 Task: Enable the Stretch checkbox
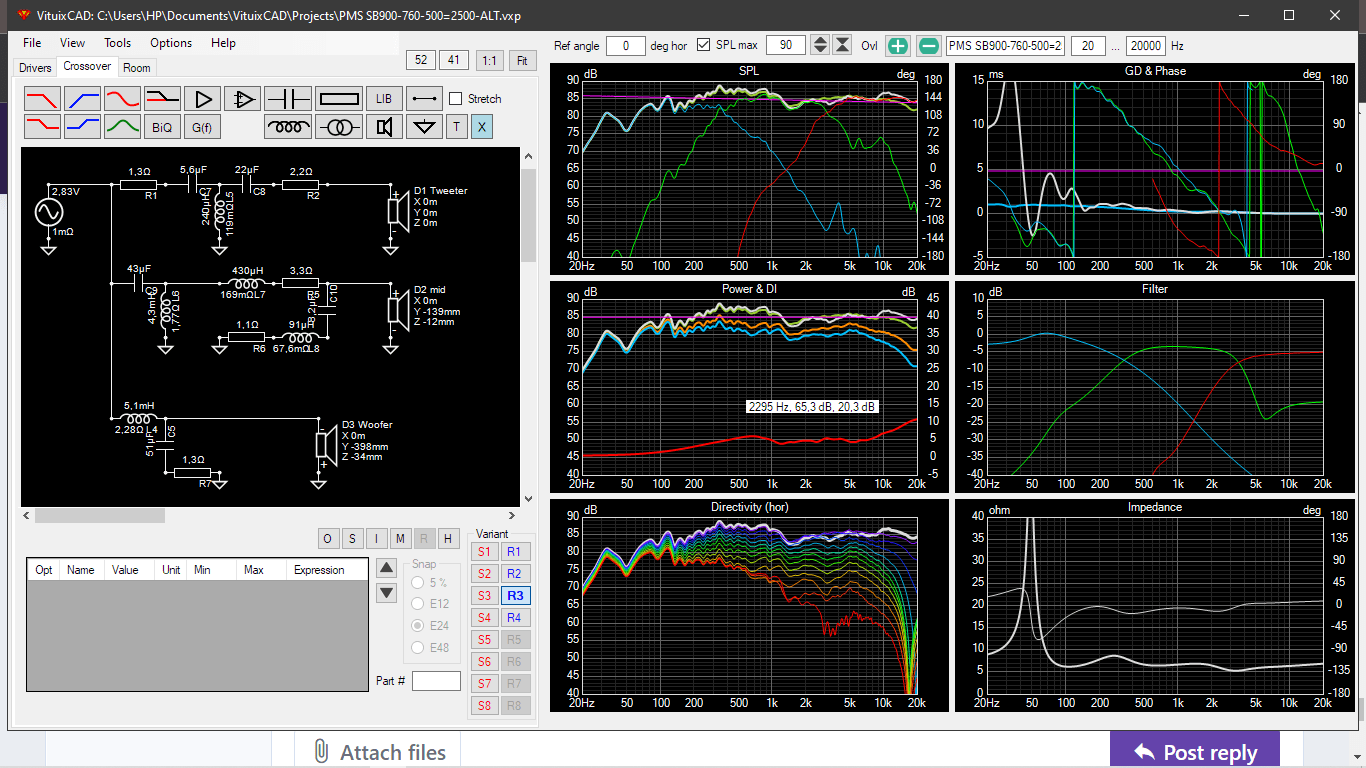coord(456,99)
